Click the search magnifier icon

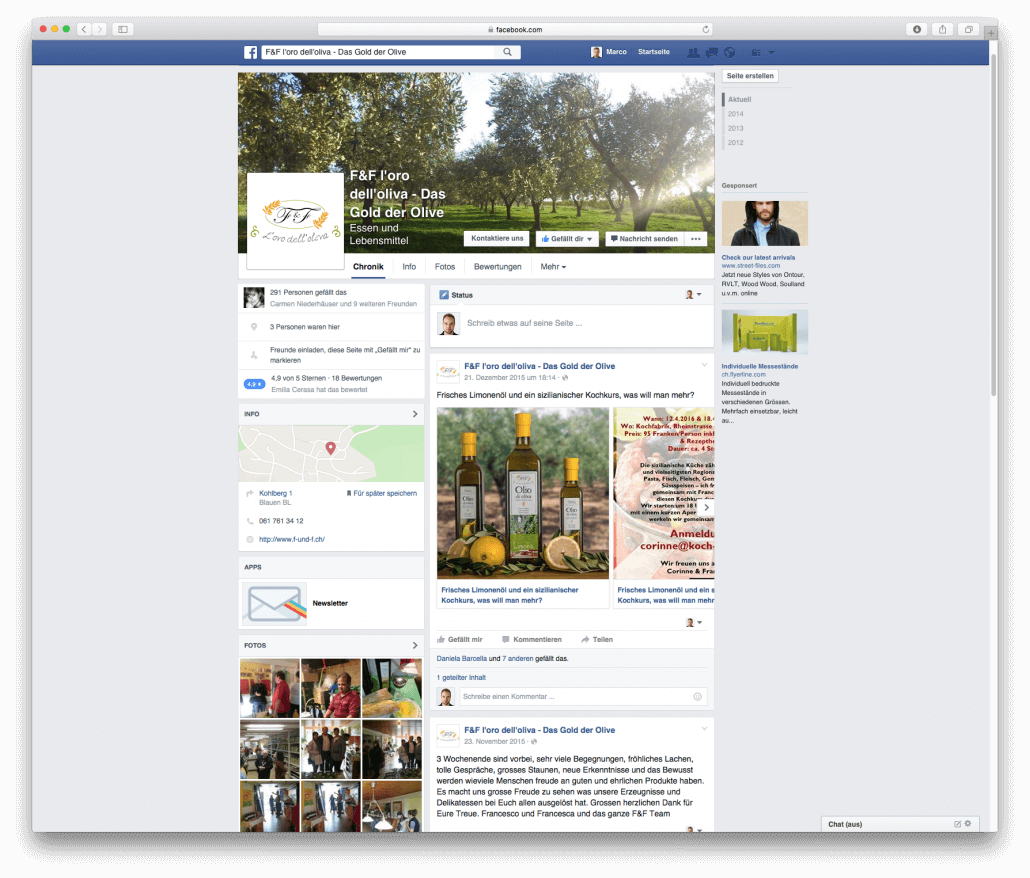[508, 52]
